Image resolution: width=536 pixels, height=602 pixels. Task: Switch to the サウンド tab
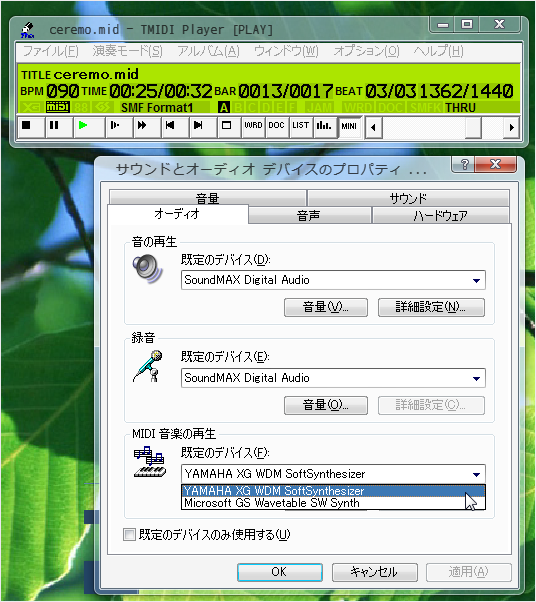[408, 198]
